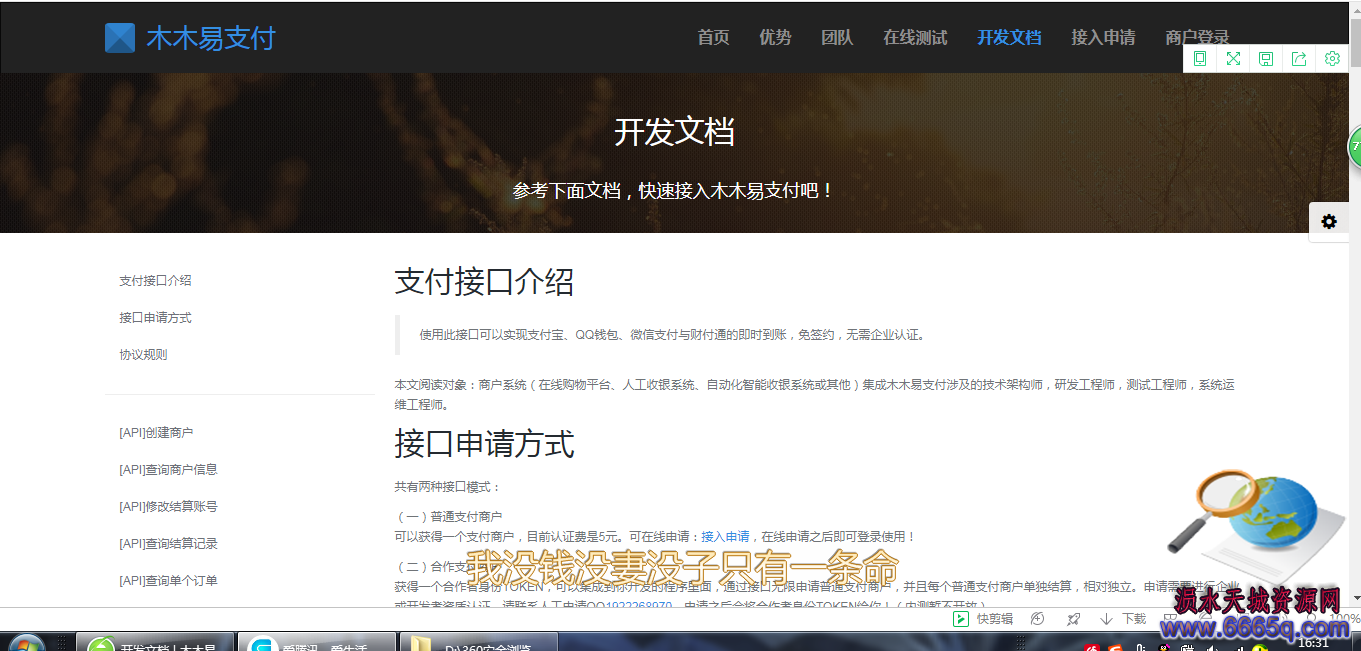
Task: Click the round plus icon in status bar
Action: pos(1038,619)
